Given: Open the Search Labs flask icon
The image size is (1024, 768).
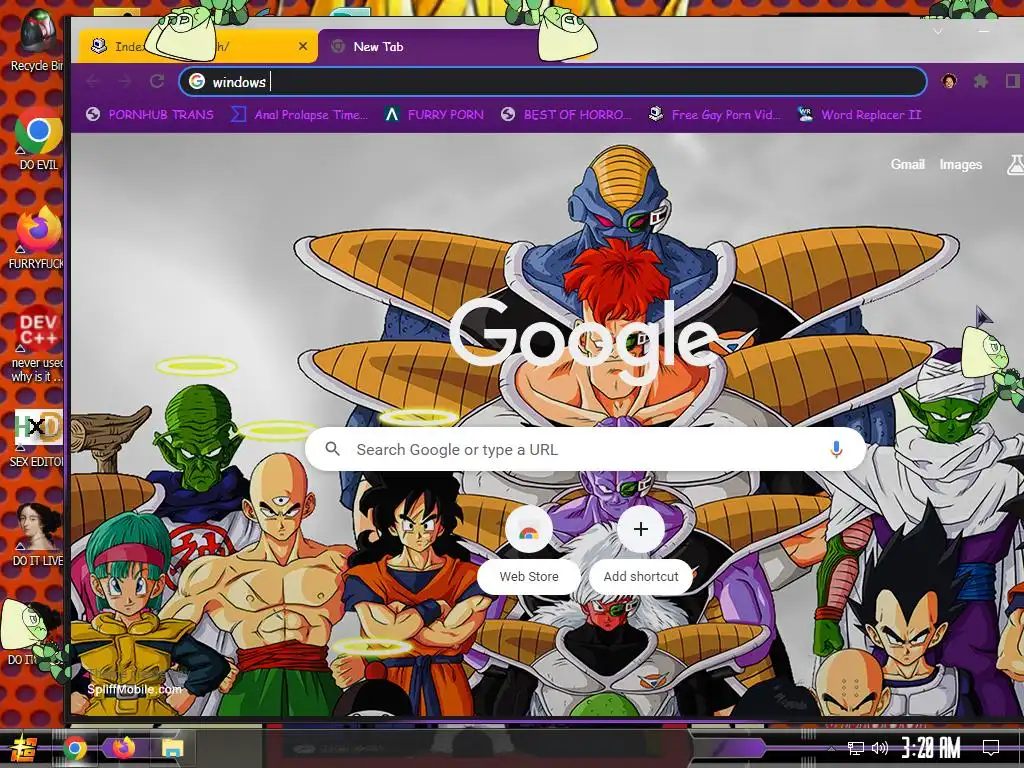Looking at the screenshot, I should 1016,165.
